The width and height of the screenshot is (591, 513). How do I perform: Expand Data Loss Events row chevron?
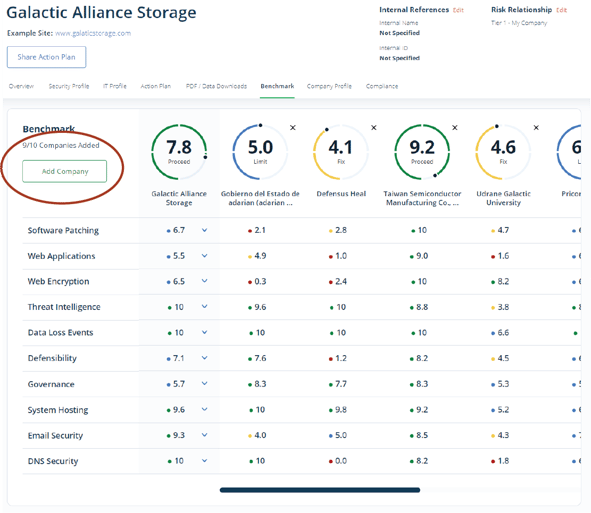204,332
